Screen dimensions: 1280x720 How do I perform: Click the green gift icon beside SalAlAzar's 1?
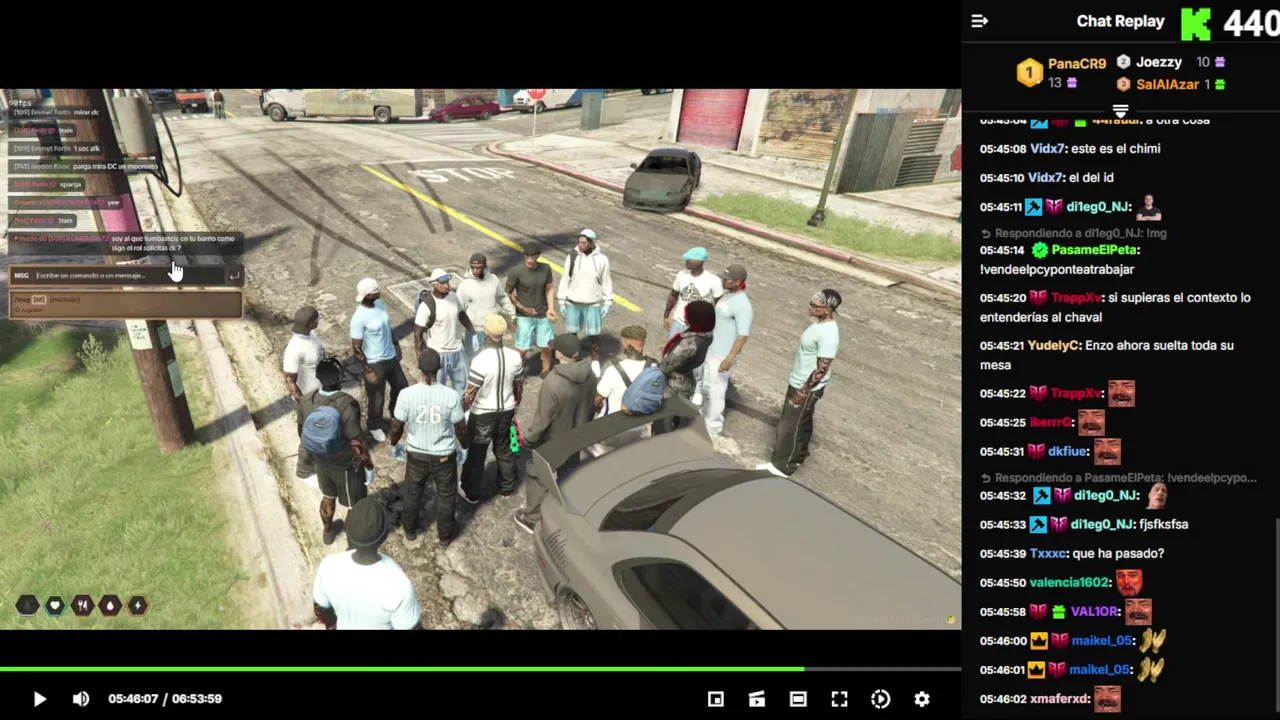1221,85
